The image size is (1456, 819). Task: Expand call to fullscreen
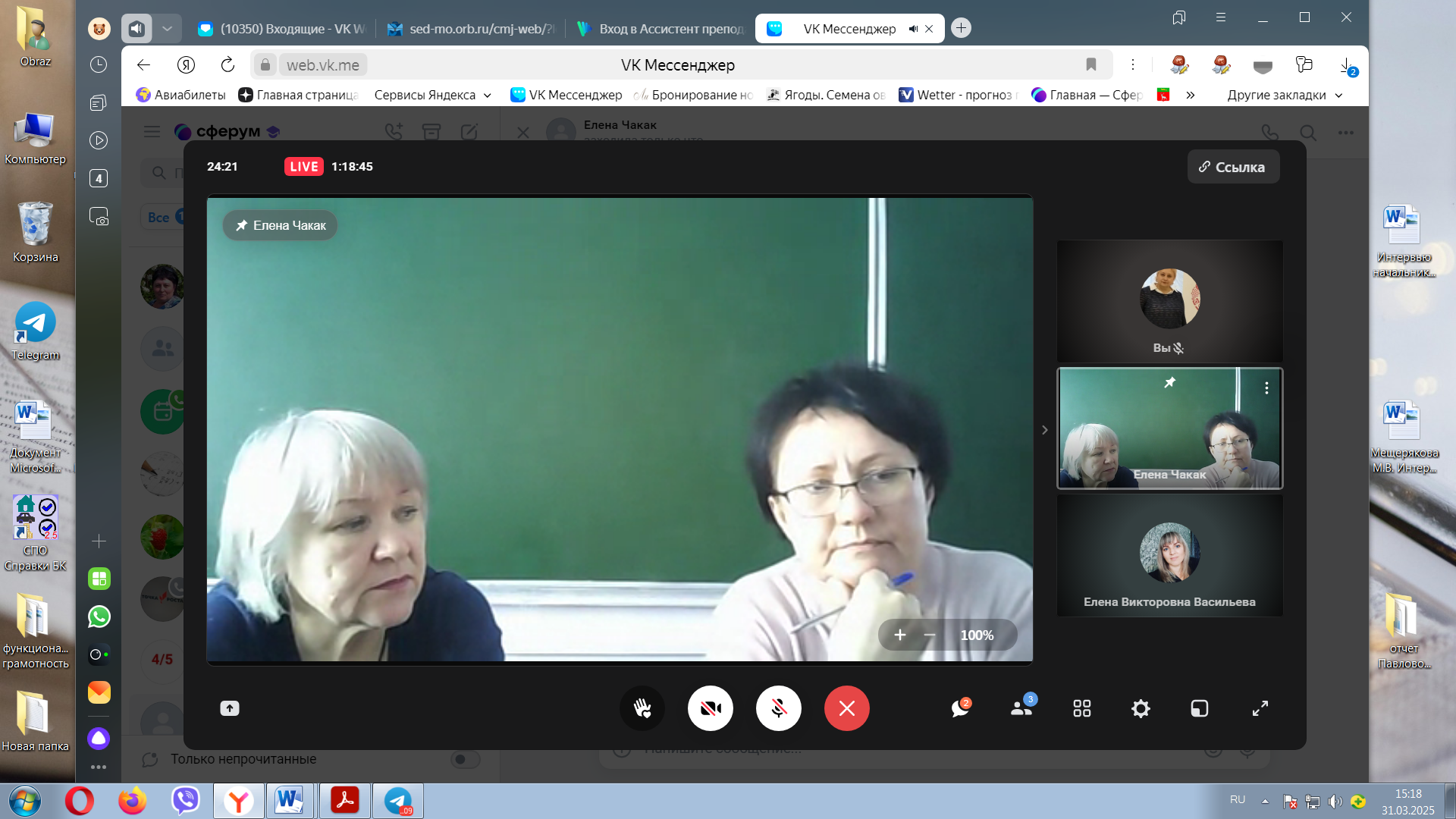click(1260, 708)
